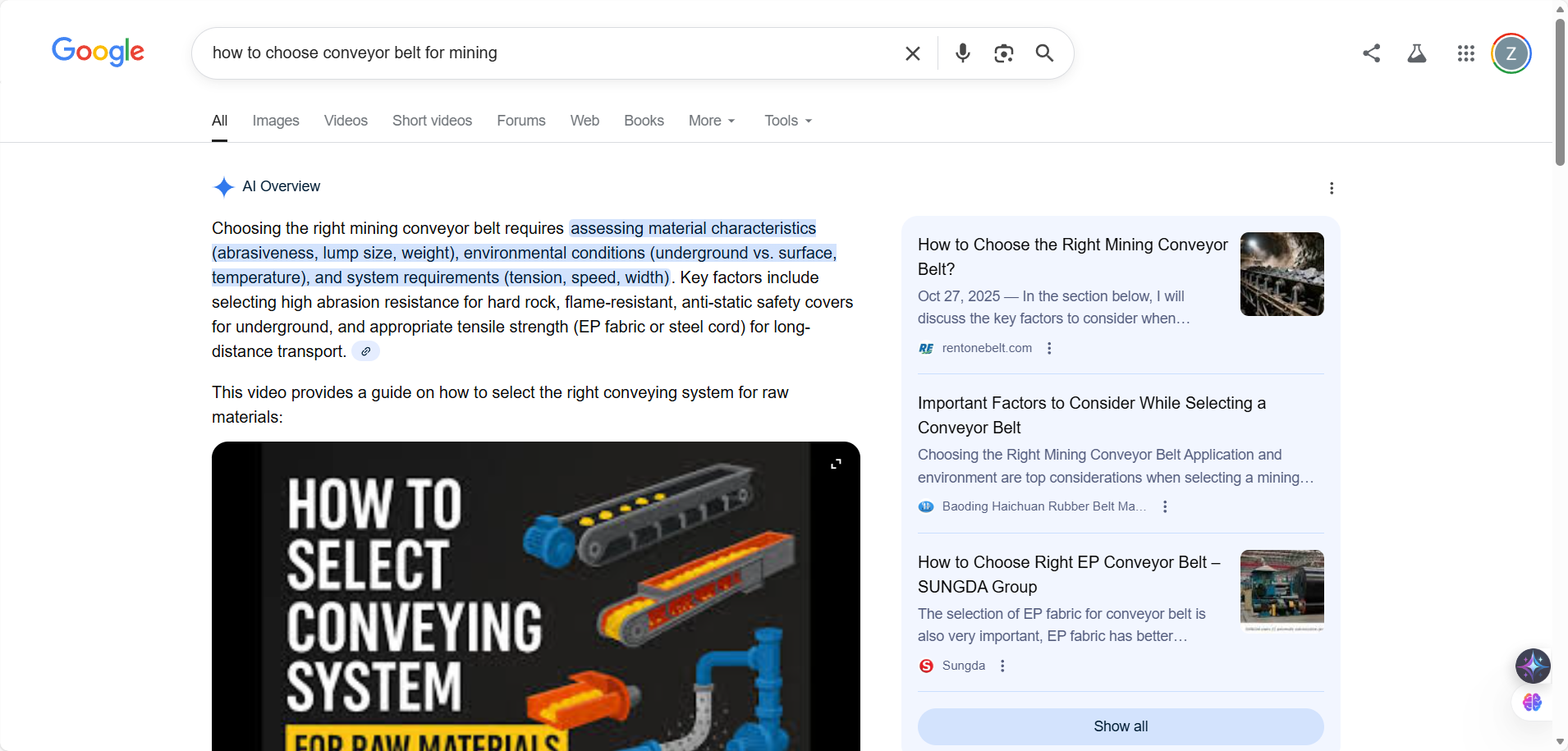Click the Show all sources button

[1121, 726]
